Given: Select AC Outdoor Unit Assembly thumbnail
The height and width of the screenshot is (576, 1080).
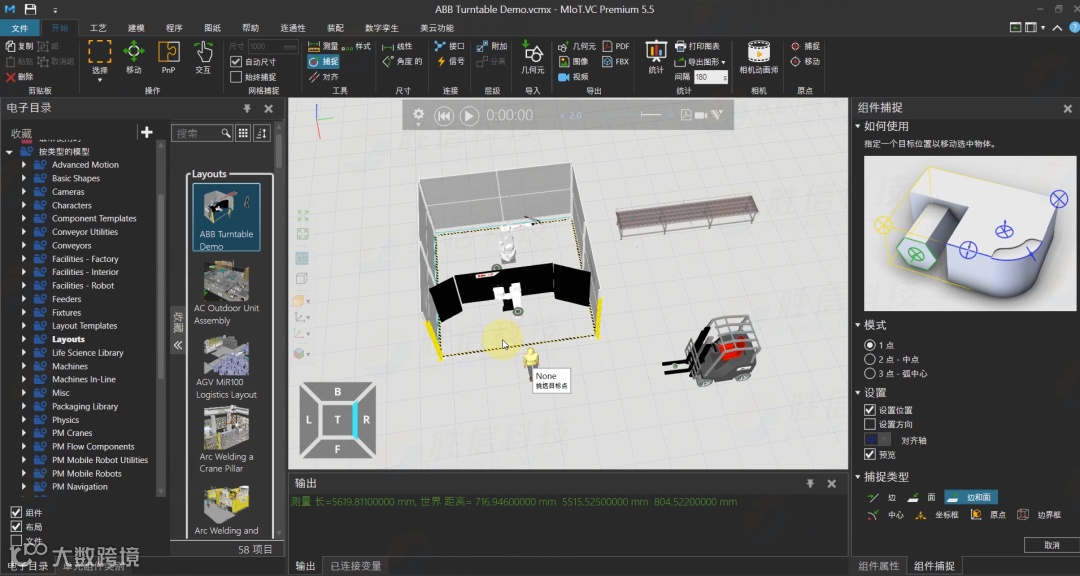Looking at the screenshot, I should pos(226,284).
